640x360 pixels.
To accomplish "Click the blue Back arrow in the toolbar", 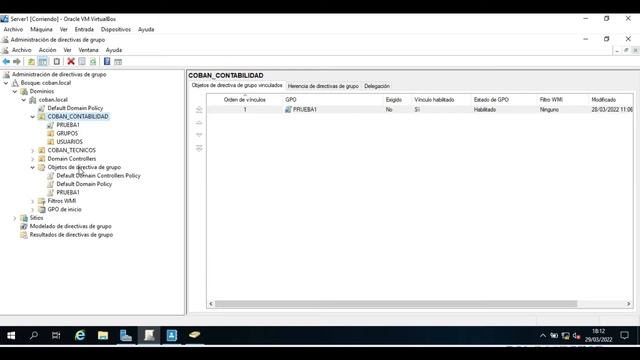I will coord(6,62).
